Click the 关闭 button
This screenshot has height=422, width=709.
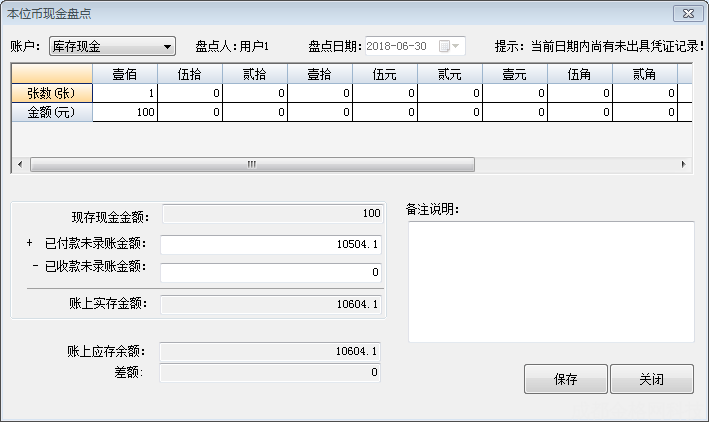coord(652,380)
